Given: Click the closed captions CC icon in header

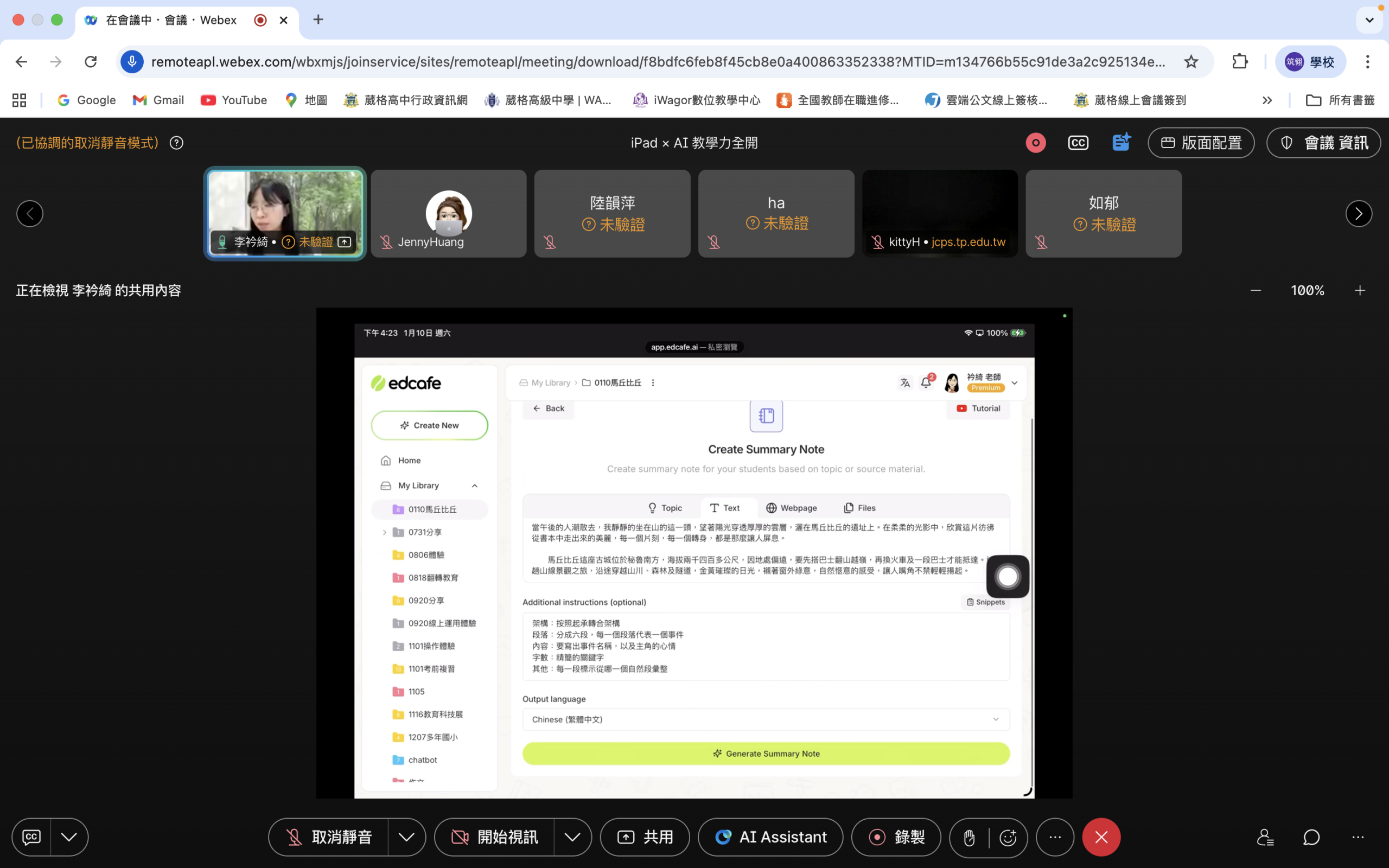Looking at the screenshot, I should coord(1078,143).
